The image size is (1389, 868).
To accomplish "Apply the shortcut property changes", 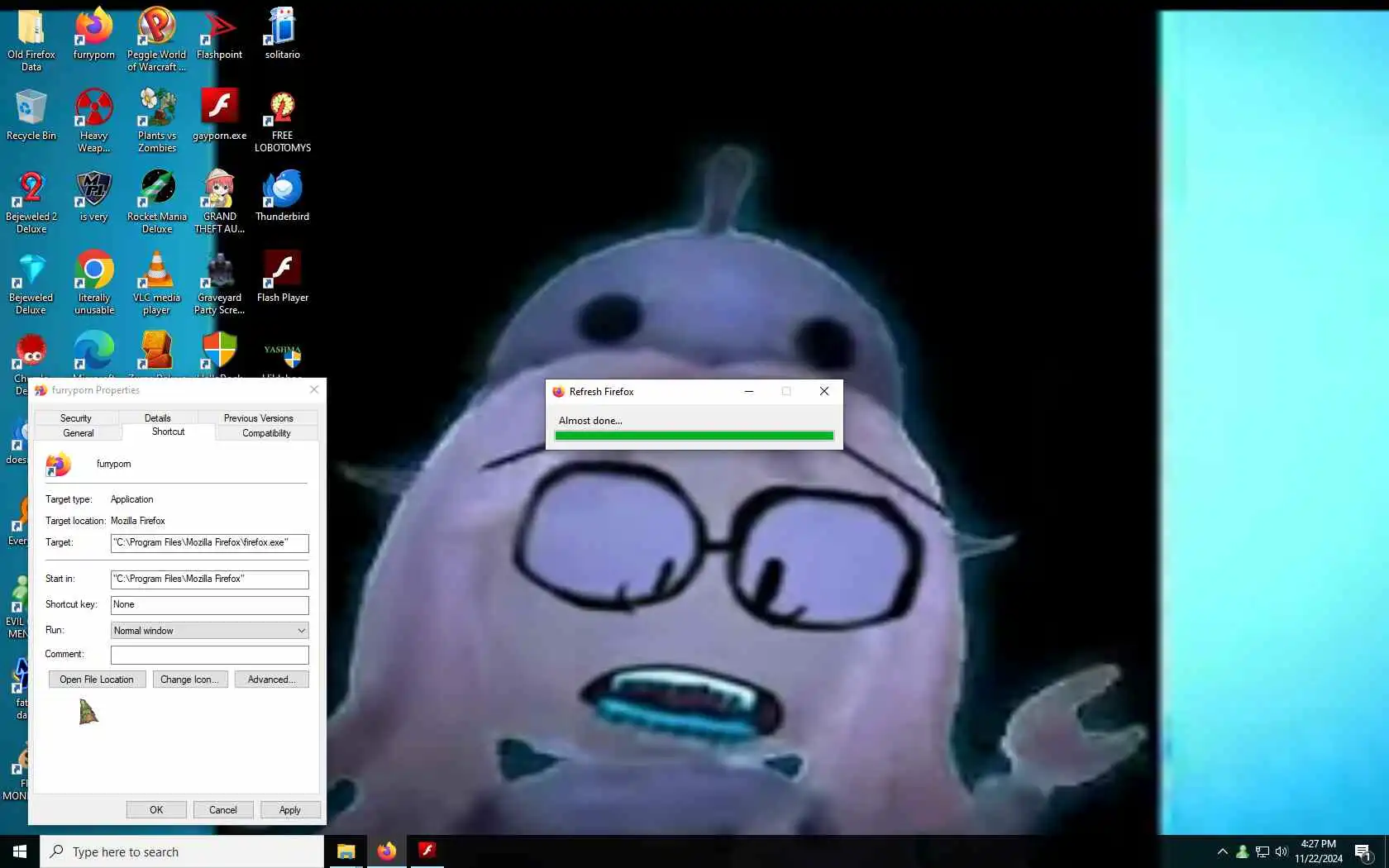I will click(x=290, y=810).
